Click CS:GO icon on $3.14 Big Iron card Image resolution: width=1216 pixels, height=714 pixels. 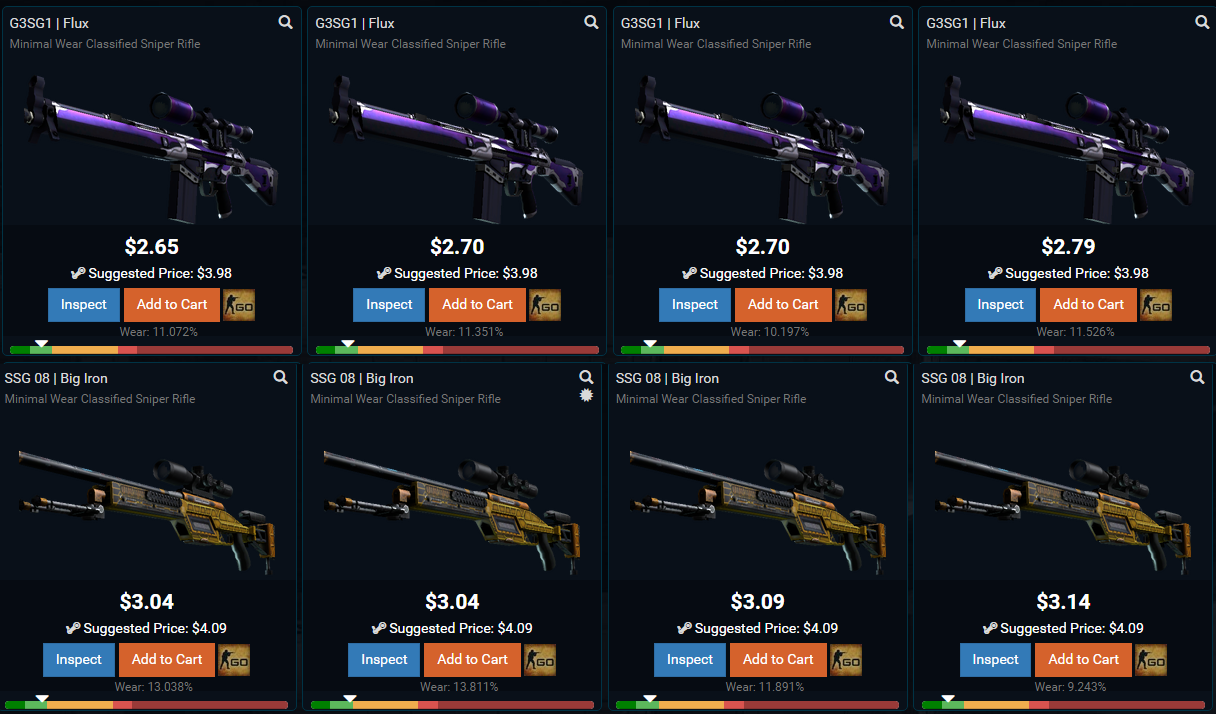(x=1150, y=660)
